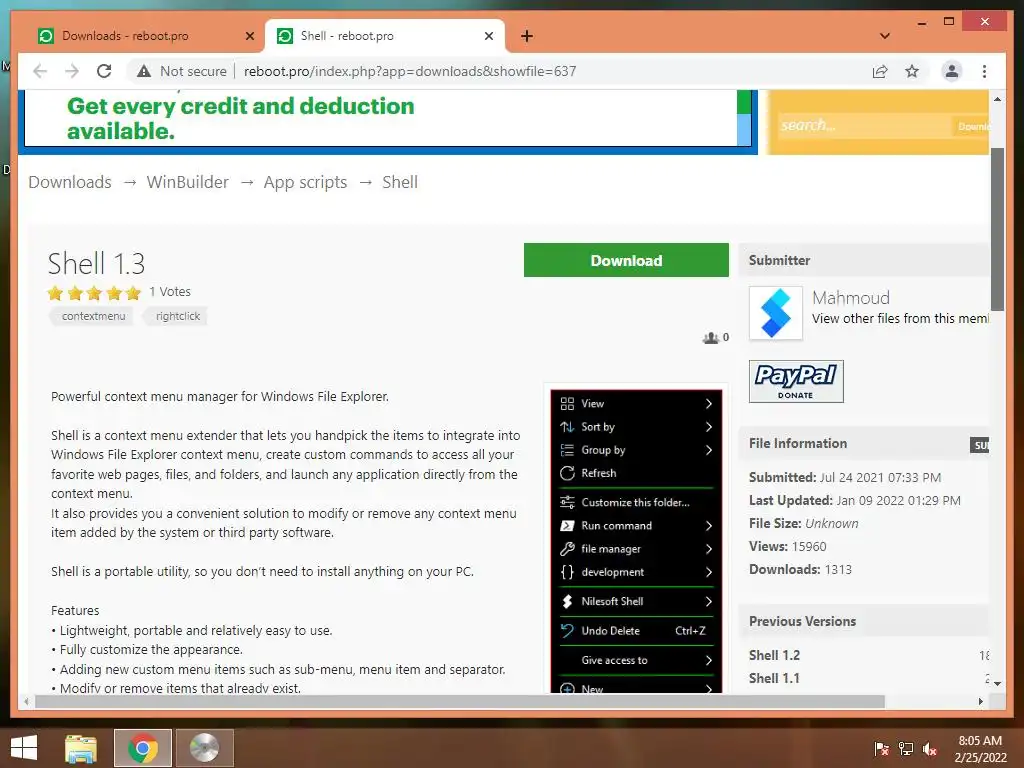Viewport: 1024px width, 768px height.
Task: Click the Chrome taskbar icon
Action: tap(142, 748)
